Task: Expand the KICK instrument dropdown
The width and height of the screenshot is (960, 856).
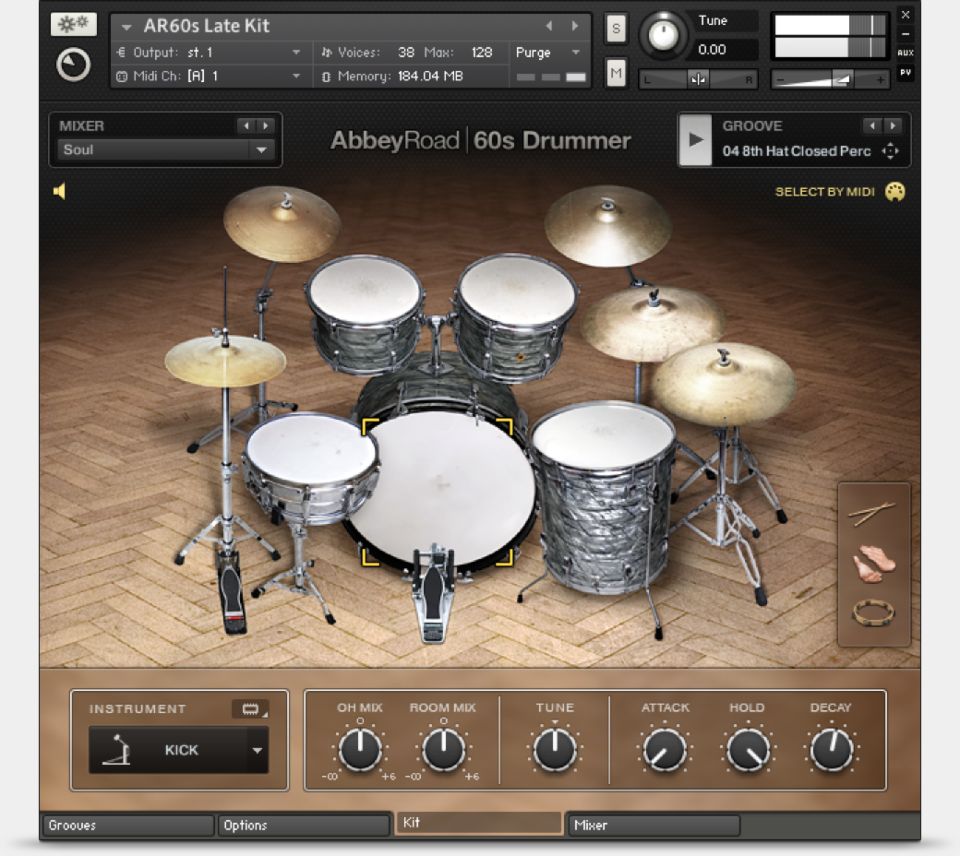Action: (256, 750)
